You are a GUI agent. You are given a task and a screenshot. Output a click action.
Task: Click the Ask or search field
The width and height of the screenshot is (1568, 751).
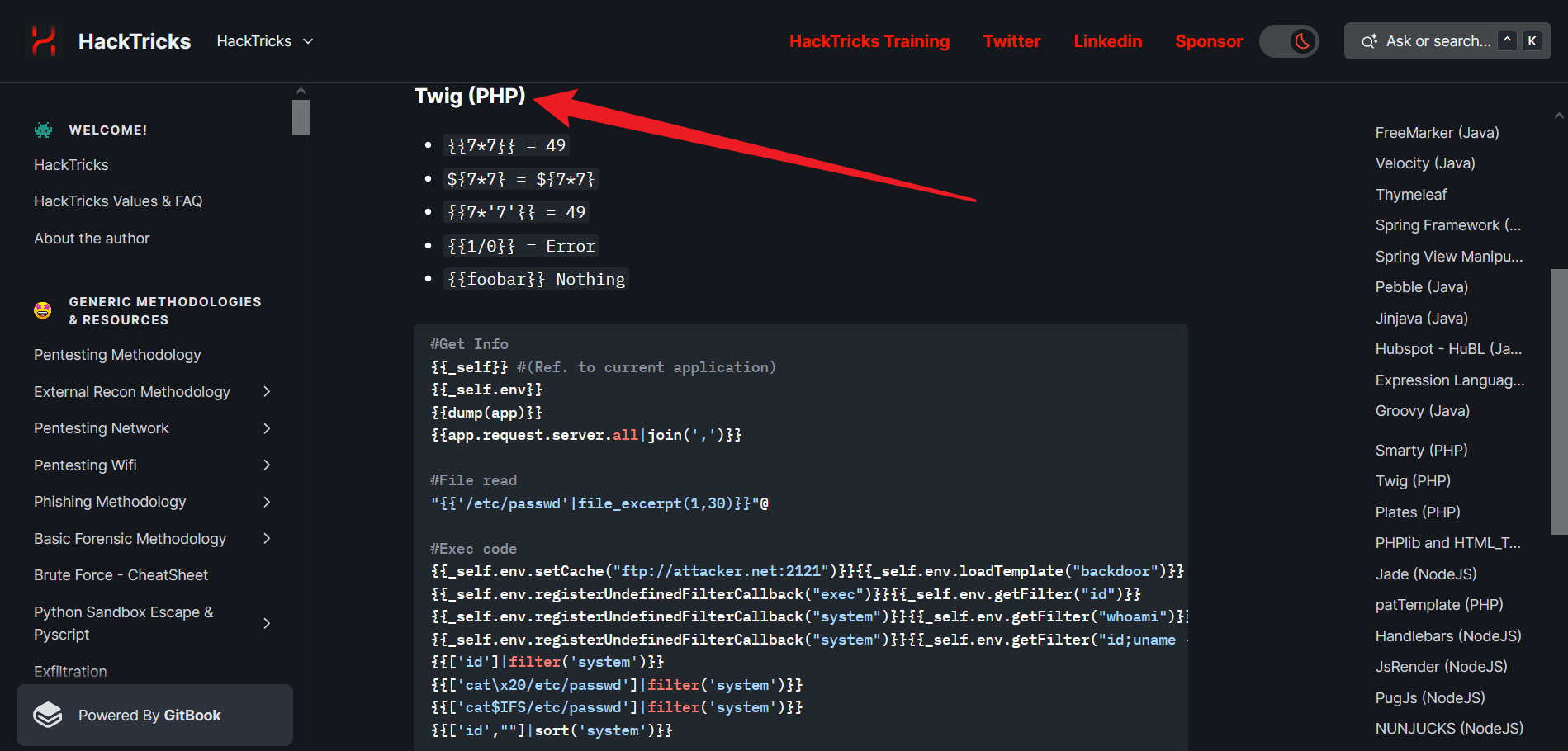[1438, 41]
